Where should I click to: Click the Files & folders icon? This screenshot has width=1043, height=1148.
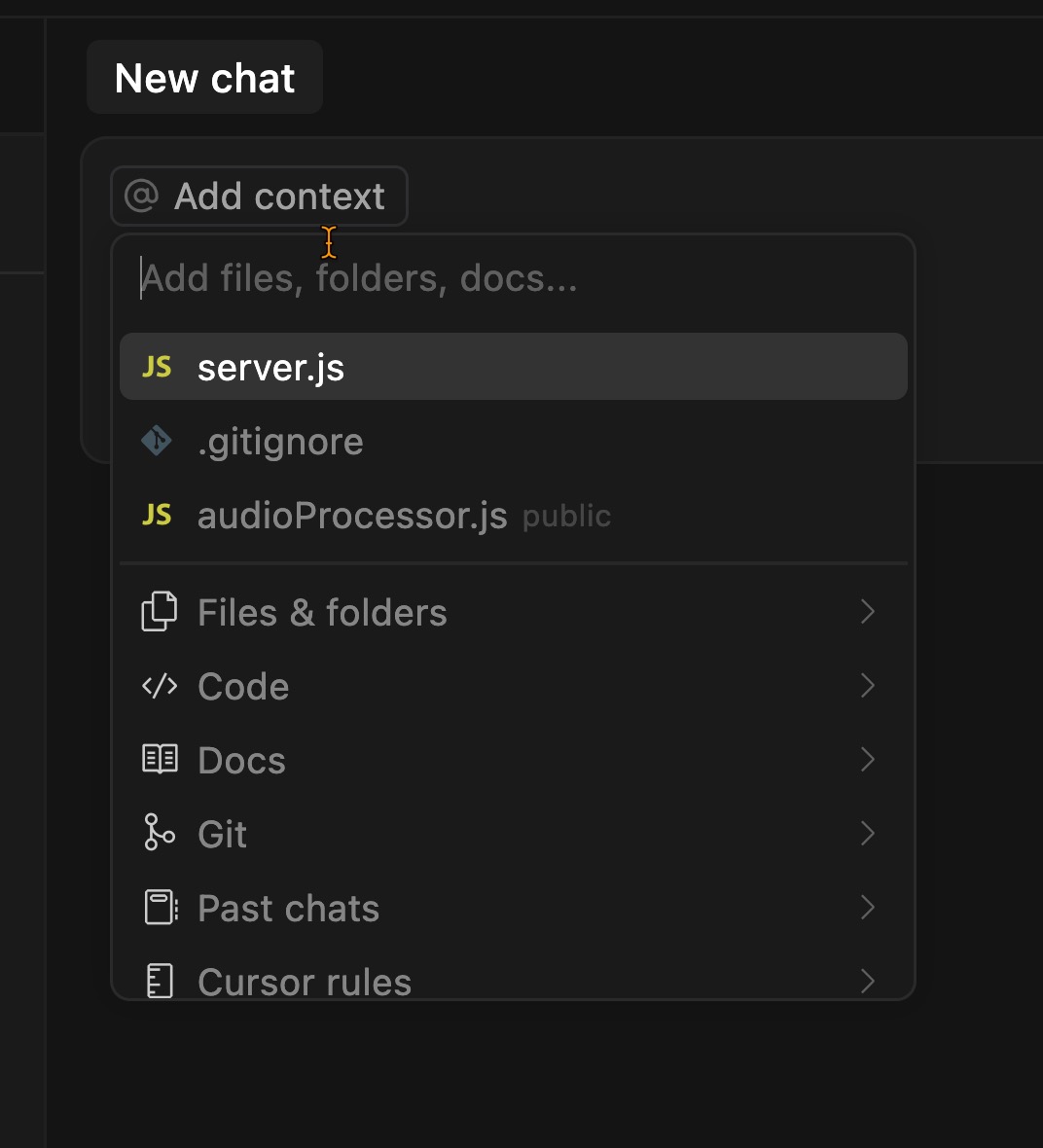[x=160, y=613]
